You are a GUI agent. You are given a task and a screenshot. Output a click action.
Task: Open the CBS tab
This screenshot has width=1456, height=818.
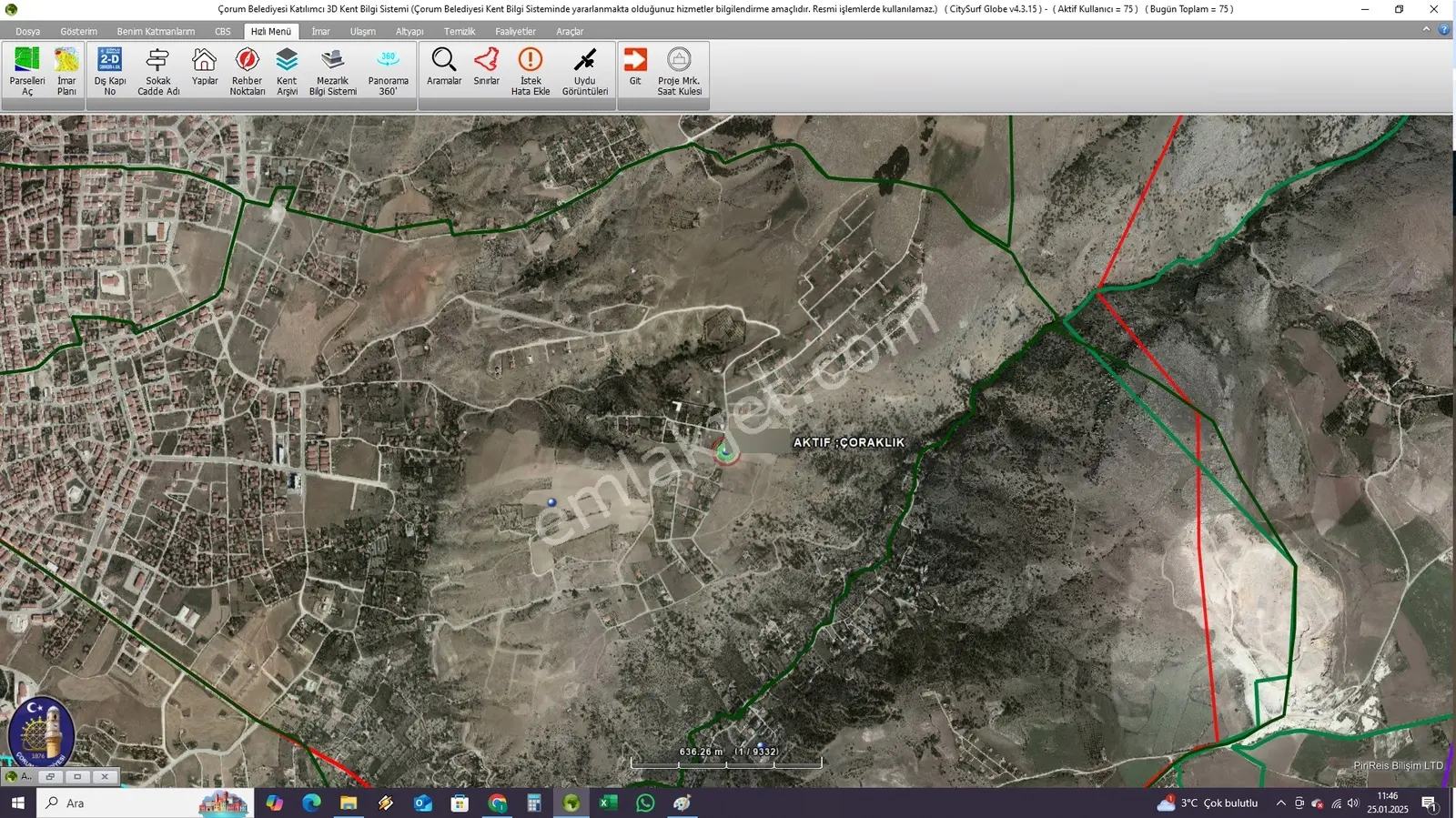(223, 31)
